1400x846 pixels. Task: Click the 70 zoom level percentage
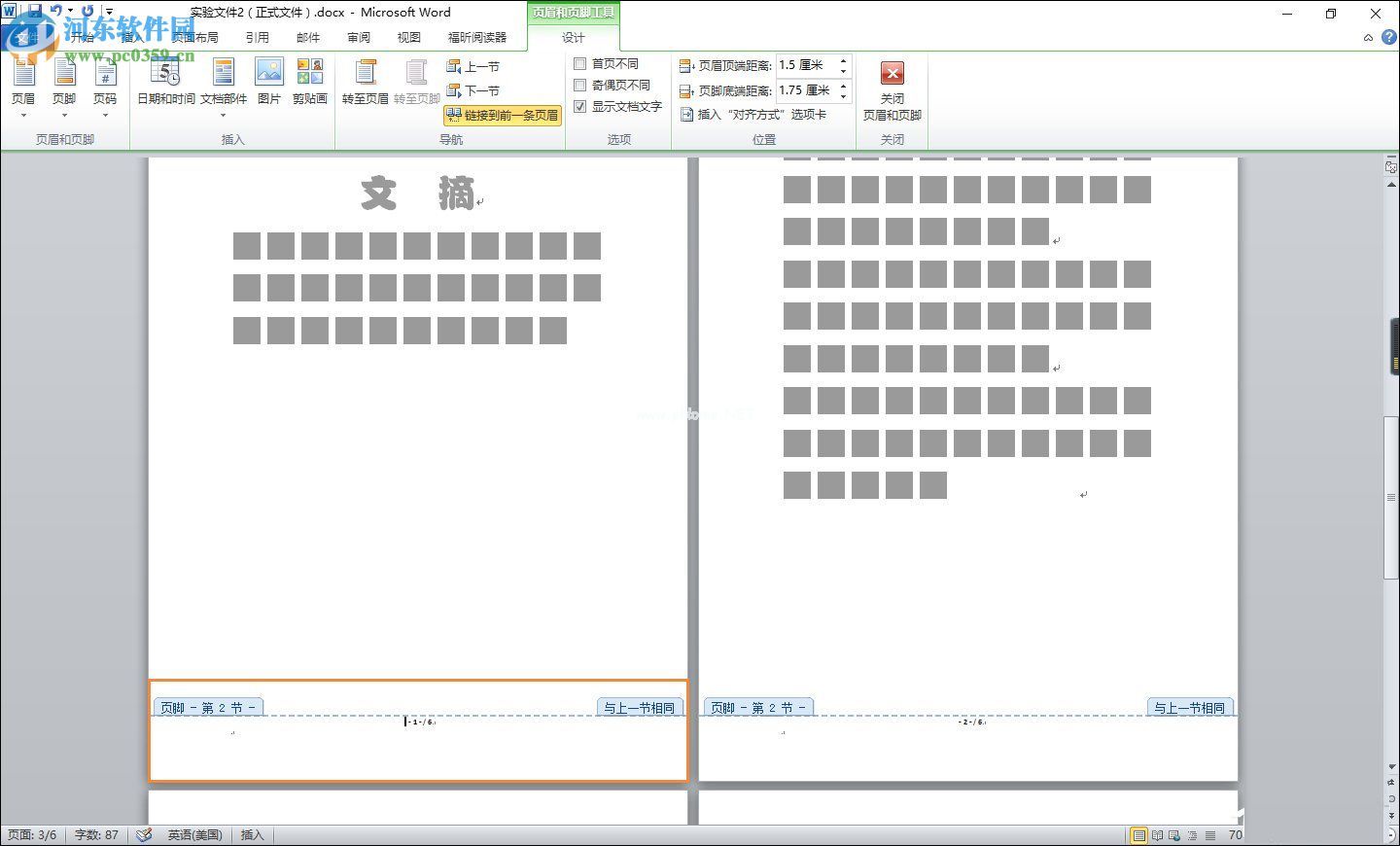tap(1236, 835)
